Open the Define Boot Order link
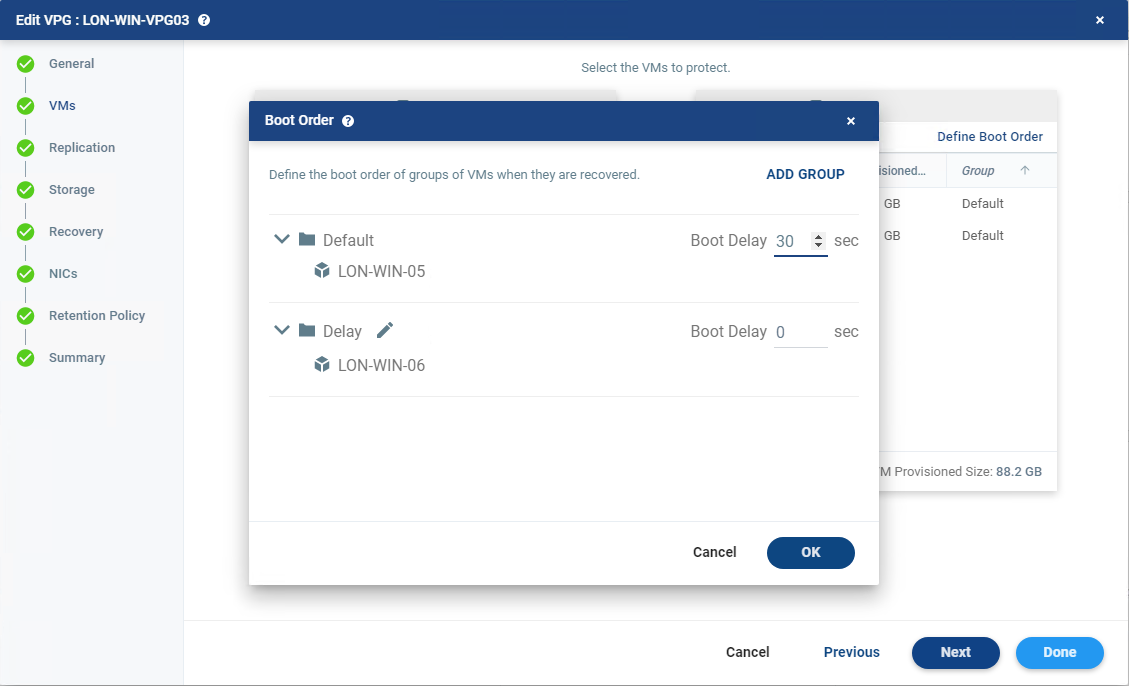1129x686 pixels. tap(989, 137)
